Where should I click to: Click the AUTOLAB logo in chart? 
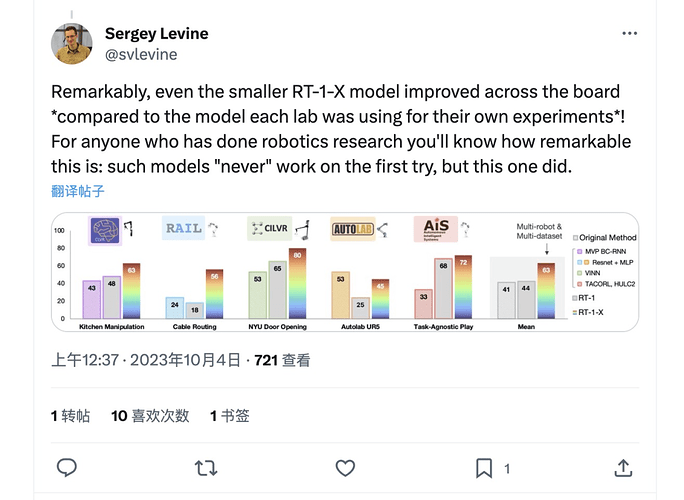[x=353, y=231]
